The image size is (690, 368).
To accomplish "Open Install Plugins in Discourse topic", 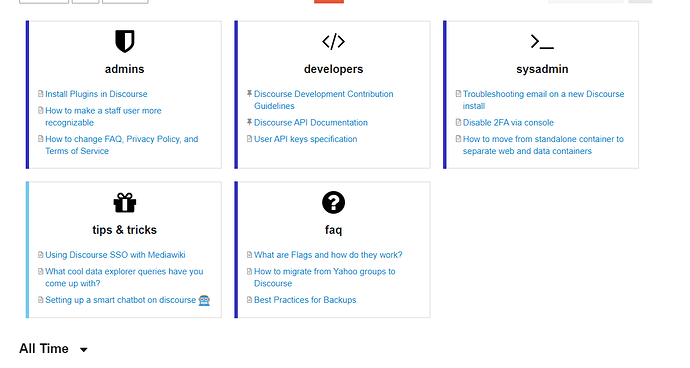I will [x=96, y=94].
